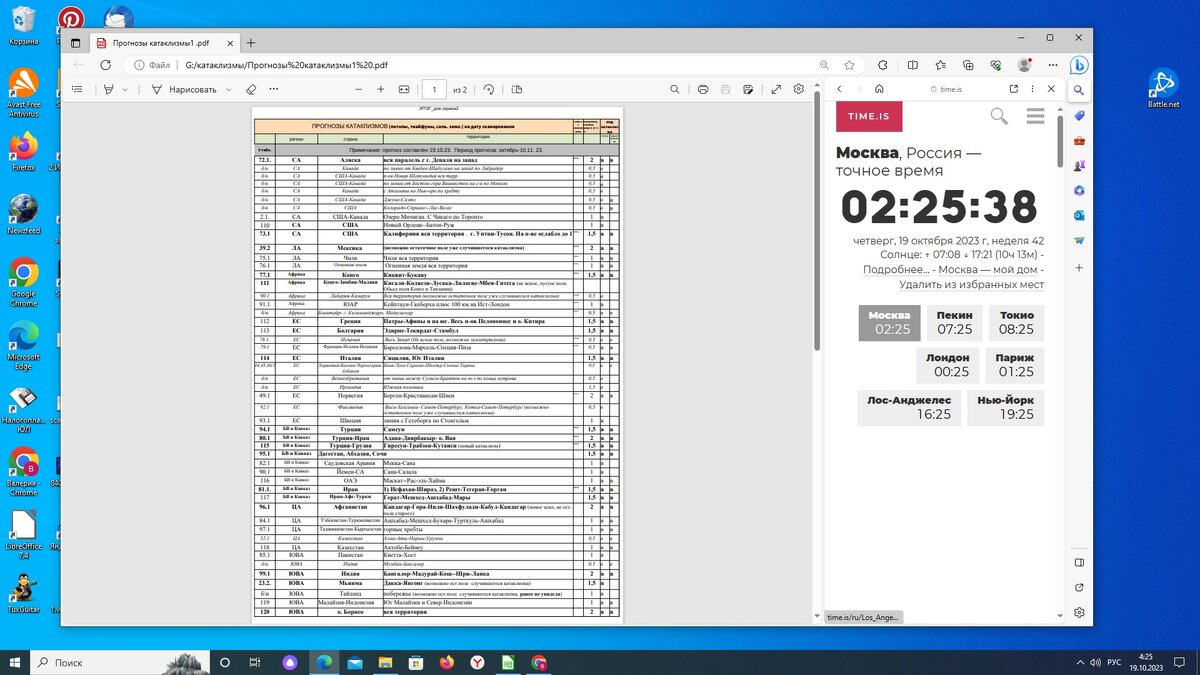Open Edge sidebar Shopping tag icon
The height and width of the screenshot is (675, 1200).
click(x=1080, y=116)
